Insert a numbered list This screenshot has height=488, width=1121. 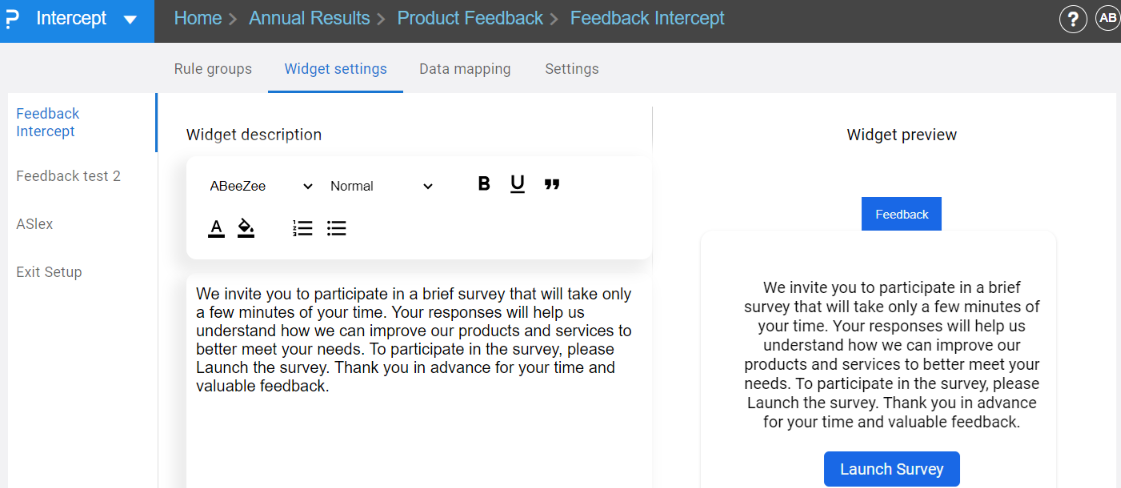302,228
